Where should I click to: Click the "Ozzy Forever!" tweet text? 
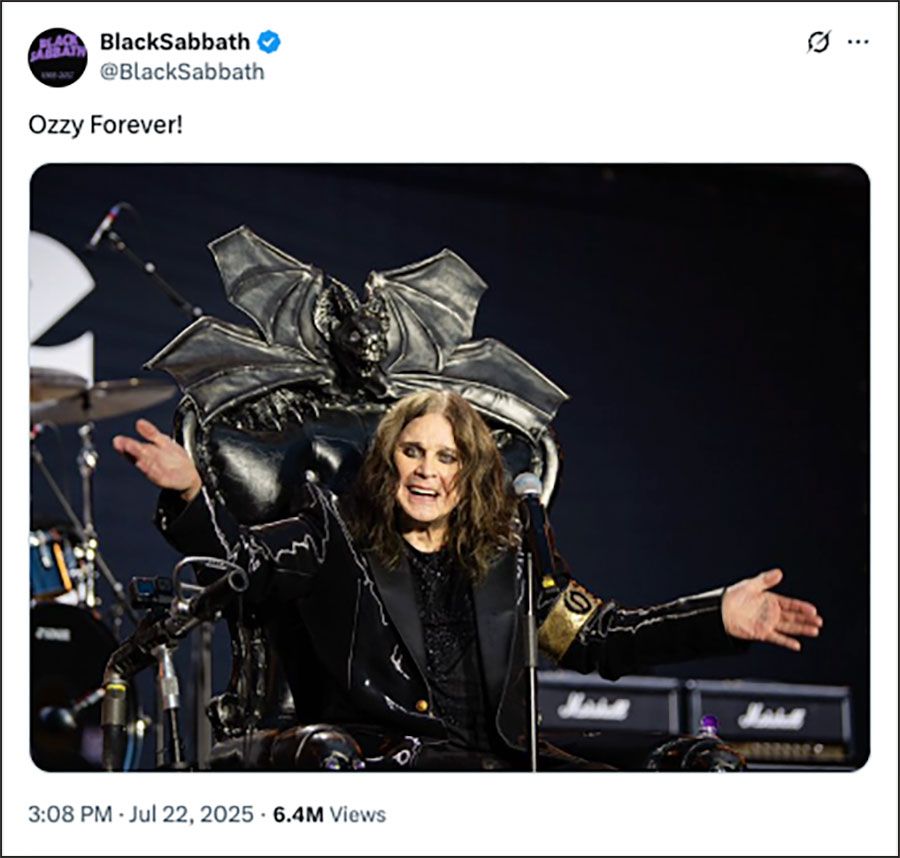[106, 126]
